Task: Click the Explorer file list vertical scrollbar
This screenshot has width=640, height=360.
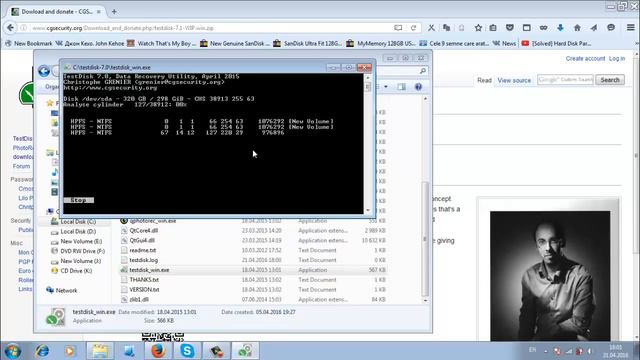Action: 425,239
